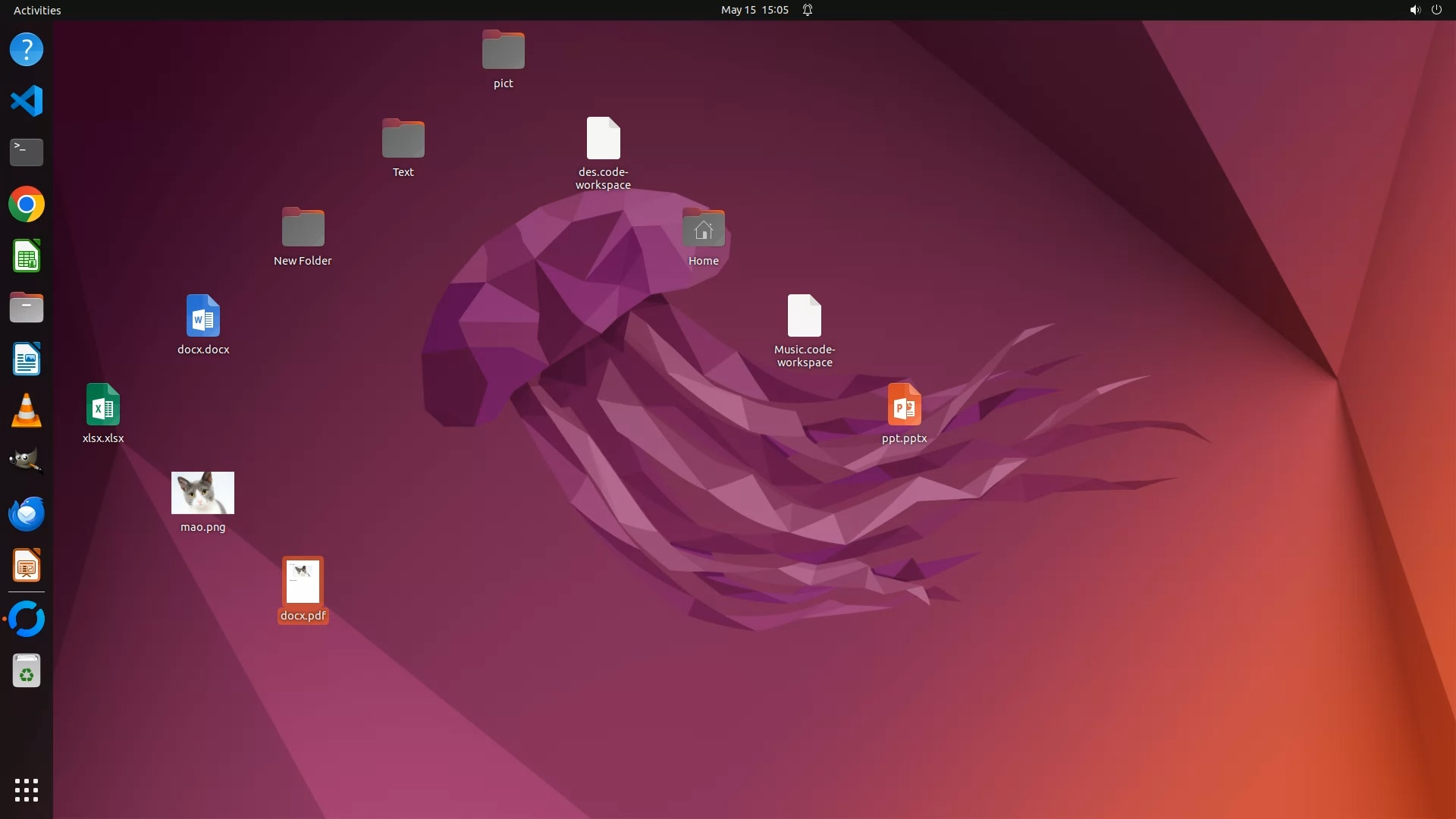Screen dimensions: 1456x819
Task: Open Google Chrome from the dock
Action: click(x=27, y=204)
